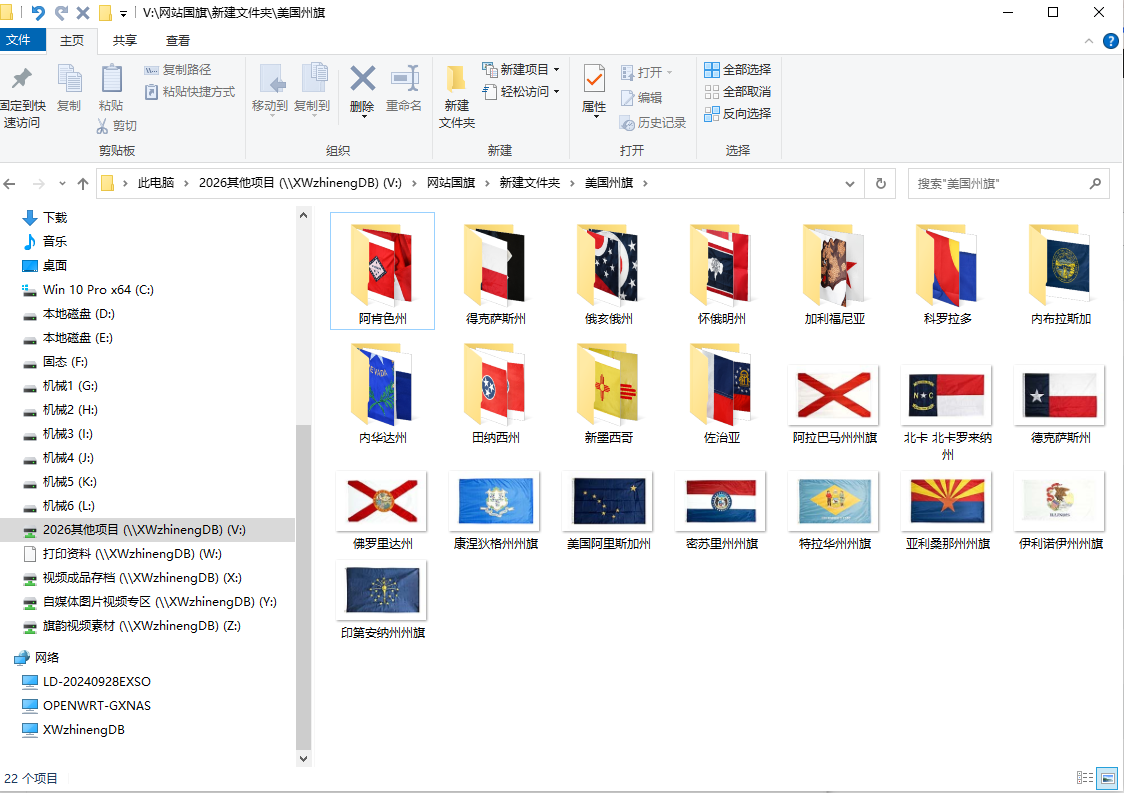The height and width of the screenshot is (793, 1124).
Task: Select XWzhinengDB network computer
Action: pos(84,730)
